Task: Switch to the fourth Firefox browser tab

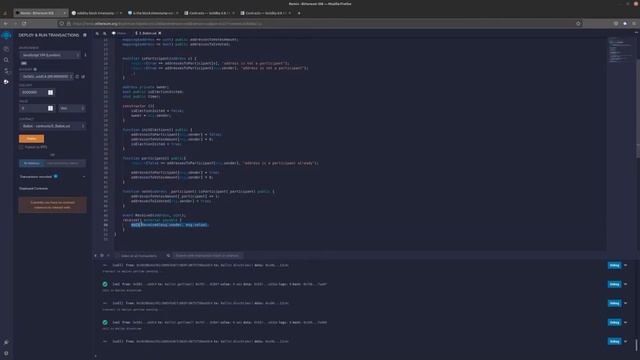Action: click(209, 13)
